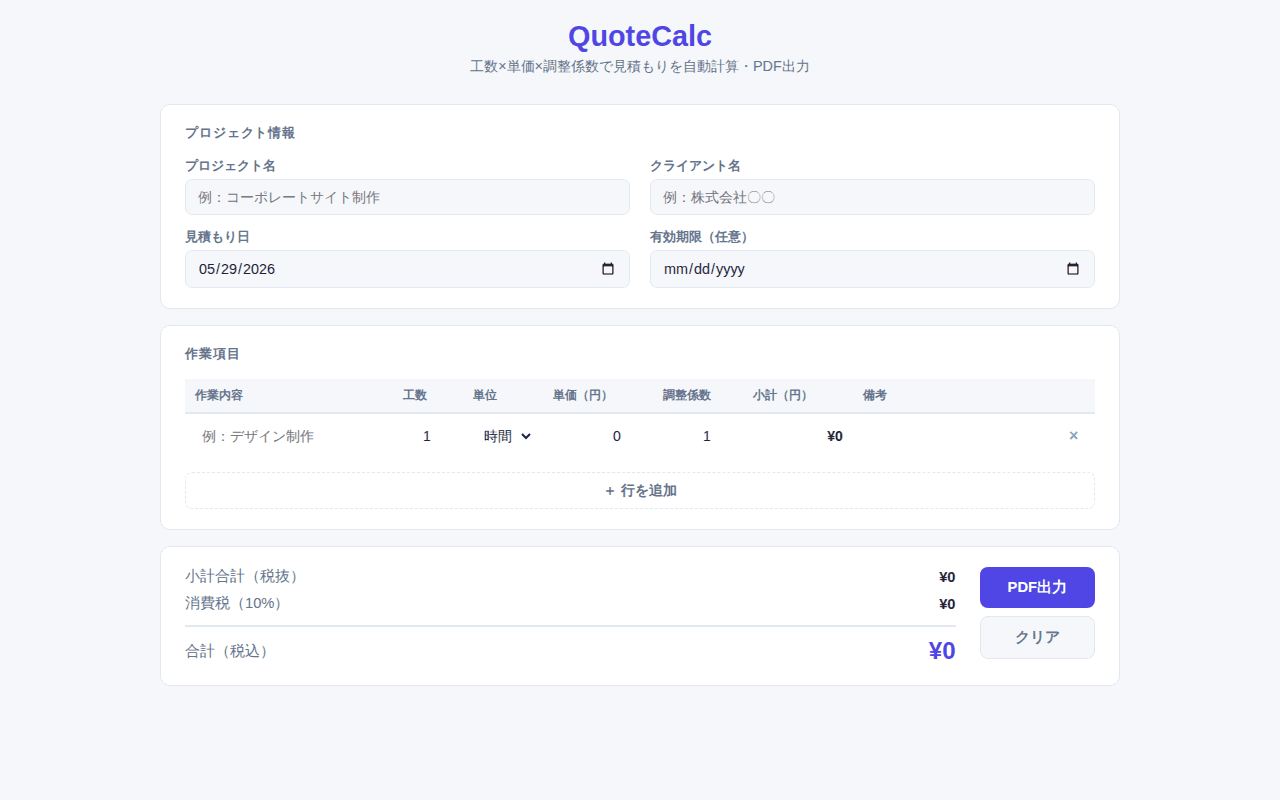Click the QuoteCalc title

640,36
